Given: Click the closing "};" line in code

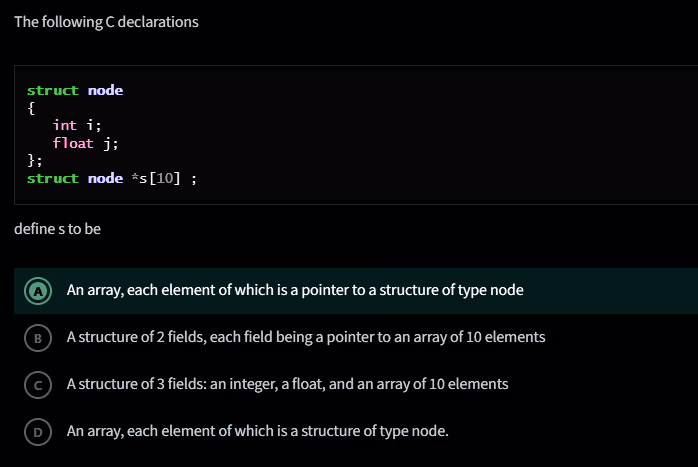Looking at the screenshot, I should (x=35, y=160).
